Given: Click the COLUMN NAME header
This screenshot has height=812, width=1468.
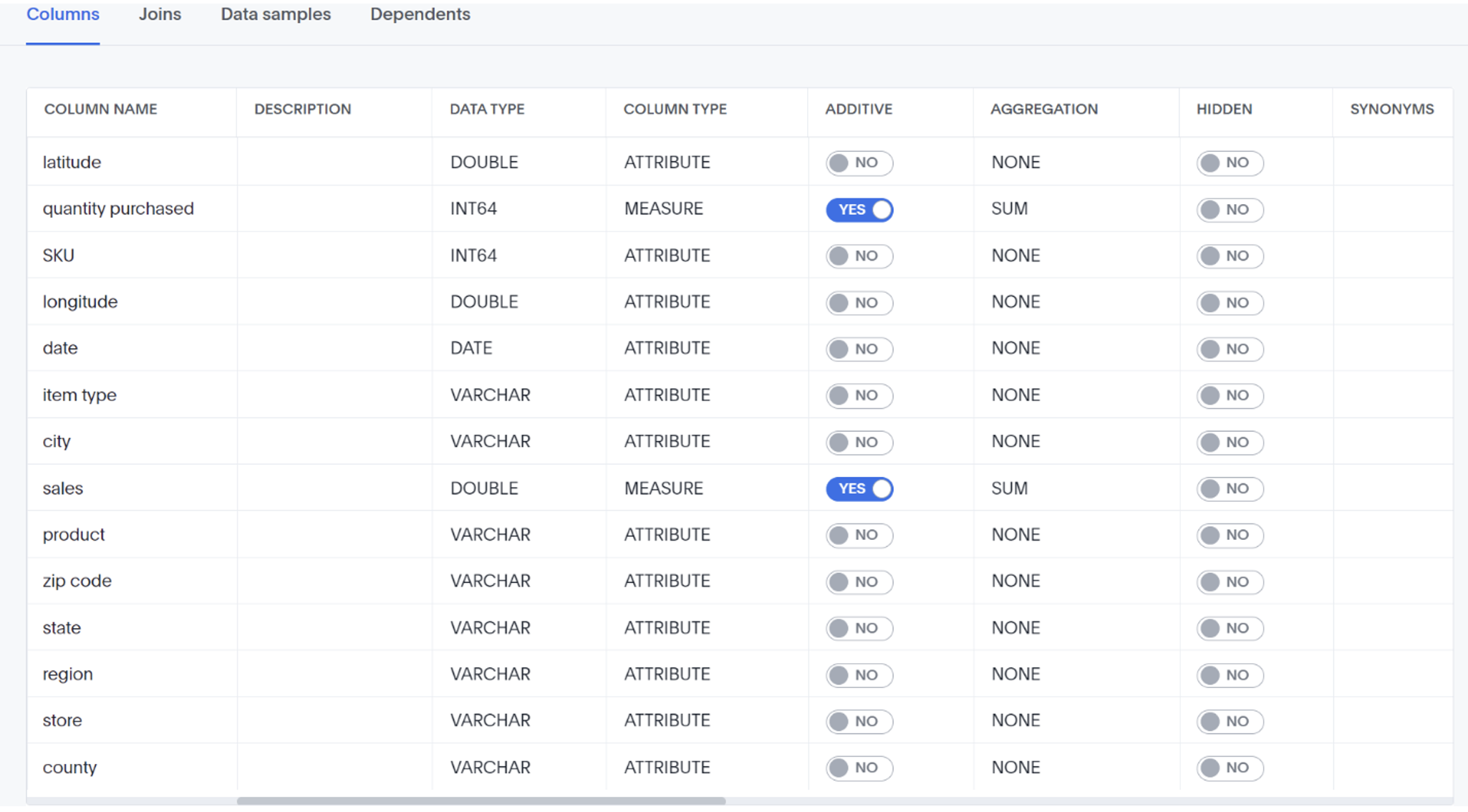Looking at the screenshot, I should point(101,109).
